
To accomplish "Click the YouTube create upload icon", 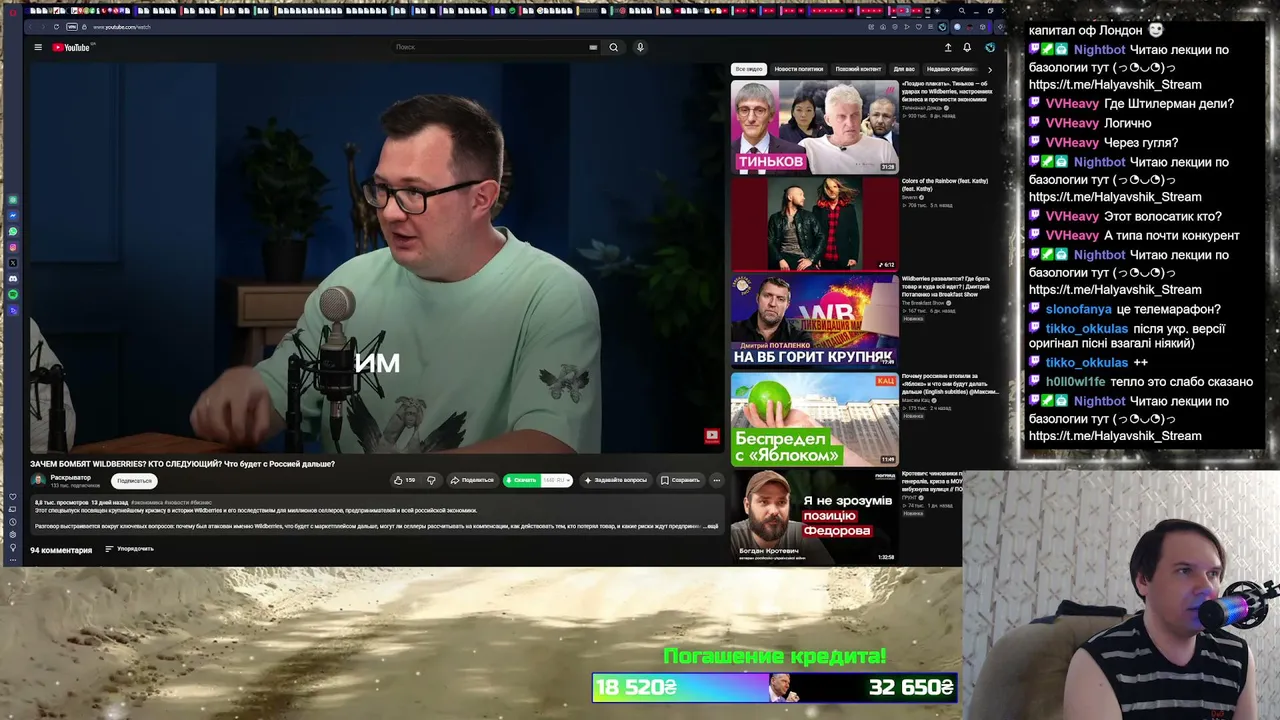I will pos(948,47).
